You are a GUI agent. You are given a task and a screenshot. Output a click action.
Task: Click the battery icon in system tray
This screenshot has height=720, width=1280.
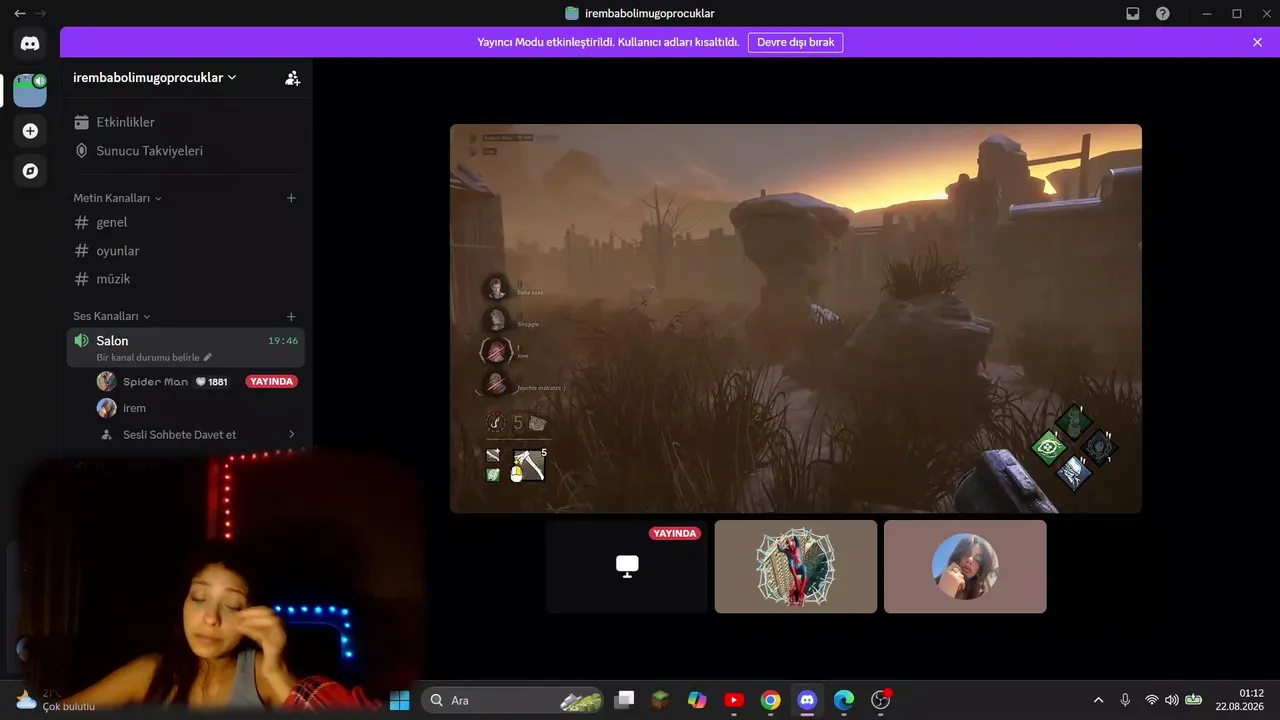coord(1193,700)
